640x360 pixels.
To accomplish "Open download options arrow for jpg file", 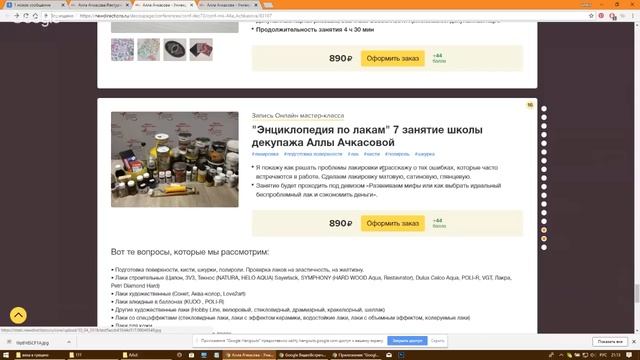I will 69,342.
